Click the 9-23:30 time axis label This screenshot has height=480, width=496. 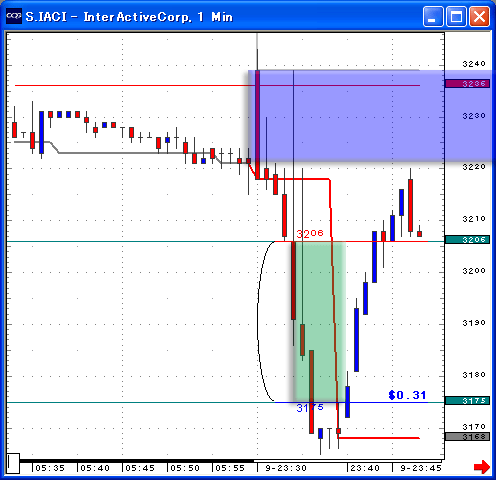point(286,468)
